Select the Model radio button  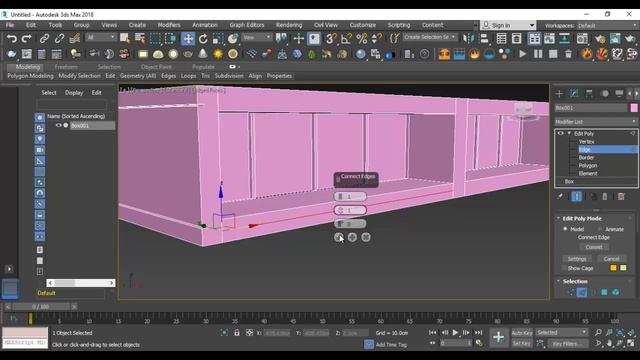(565, 229)
